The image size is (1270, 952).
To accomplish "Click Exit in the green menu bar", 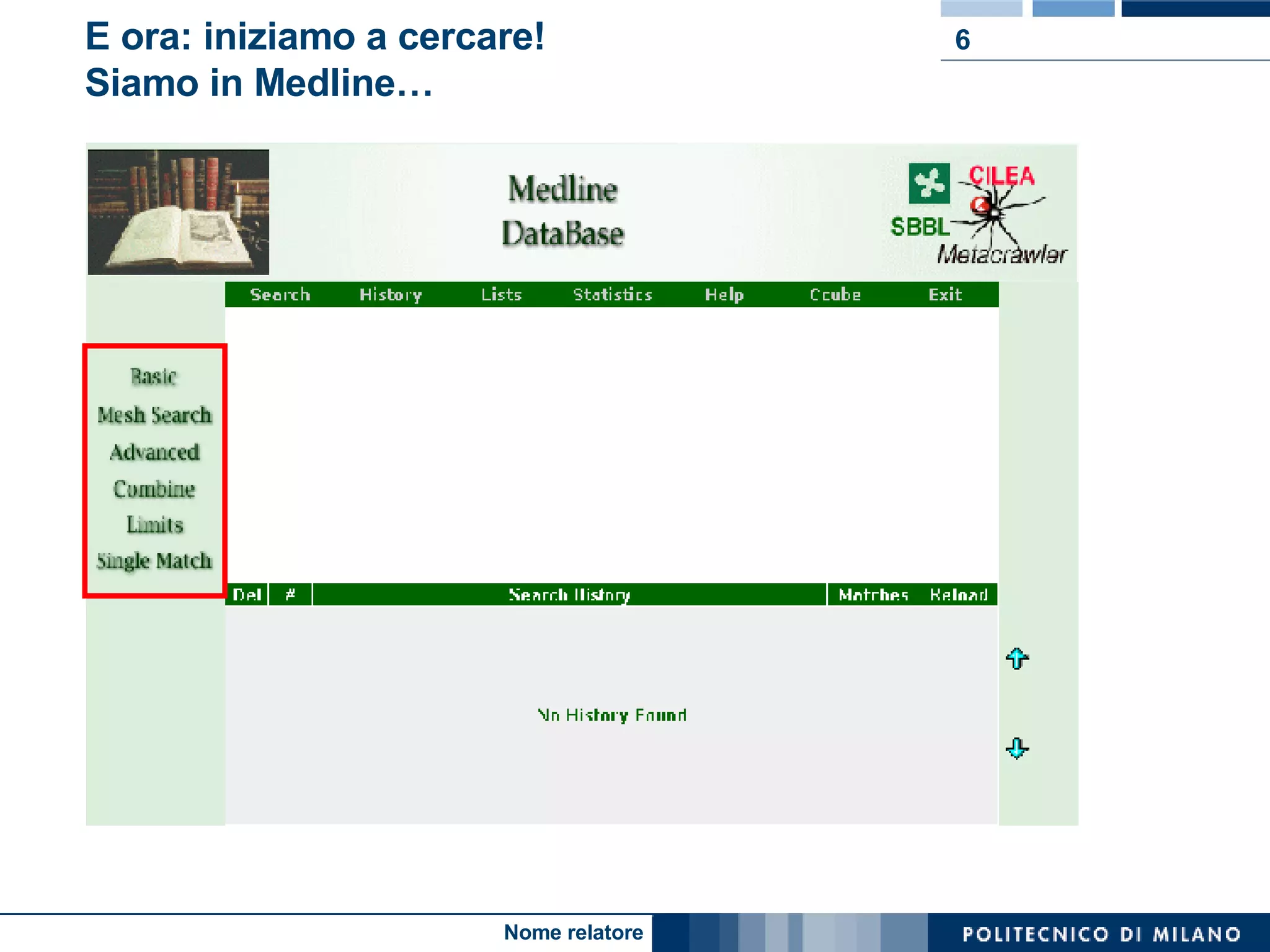I will 945,294.
